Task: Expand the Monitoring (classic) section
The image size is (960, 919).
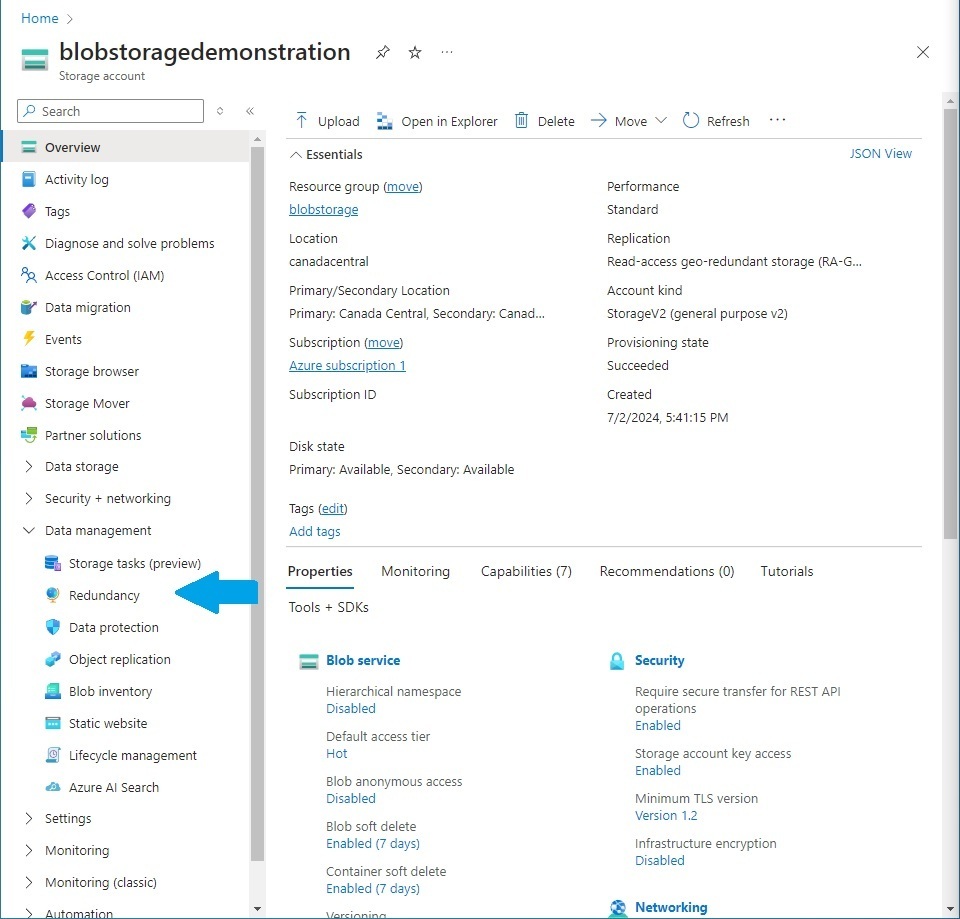Action: pos(28,882)
